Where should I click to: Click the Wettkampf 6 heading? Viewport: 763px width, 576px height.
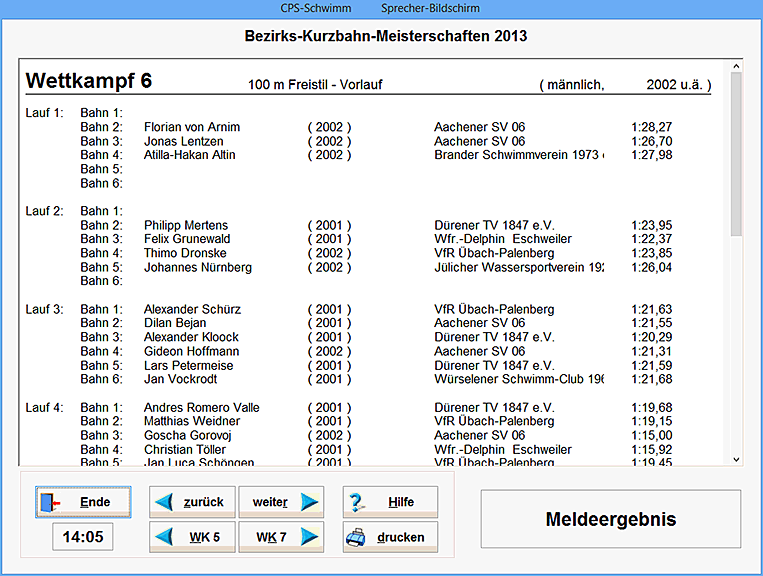click(88, 81)
